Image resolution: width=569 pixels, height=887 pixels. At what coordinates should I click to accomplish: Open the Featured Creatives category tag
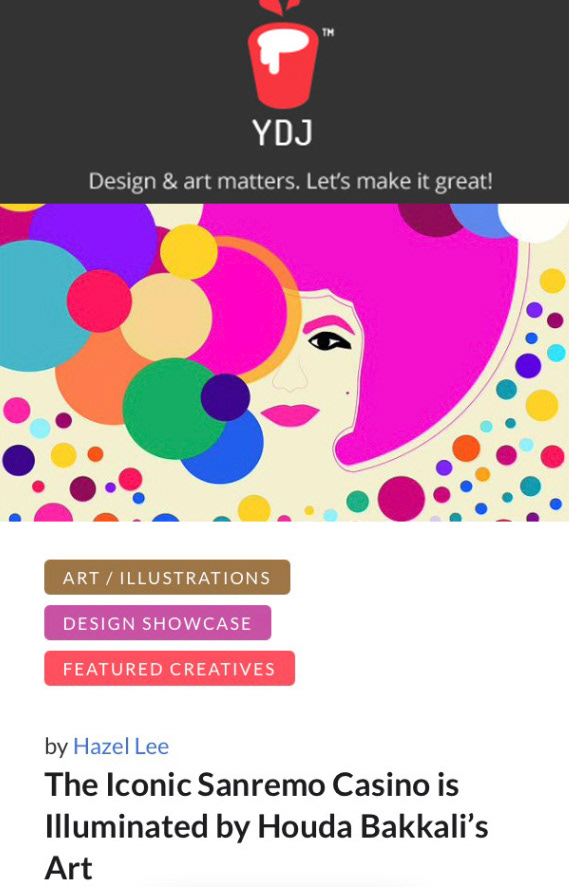pyautogui.click(x=169, y=669)
